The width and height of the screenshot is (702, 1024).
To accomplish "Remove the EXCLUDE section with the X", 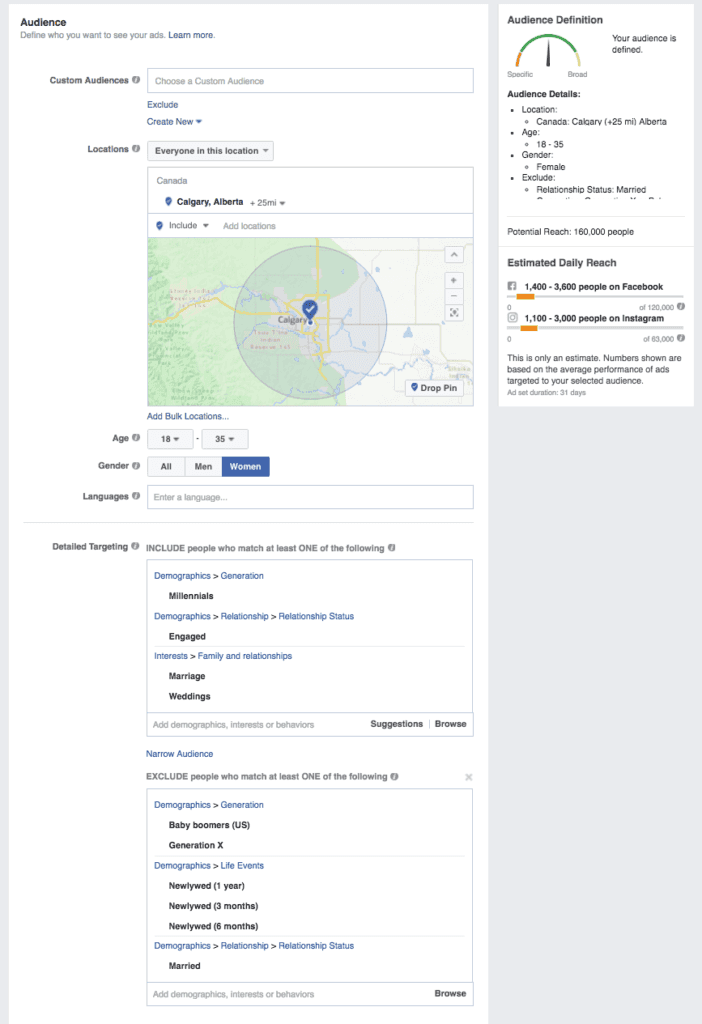I will (468, 777).
